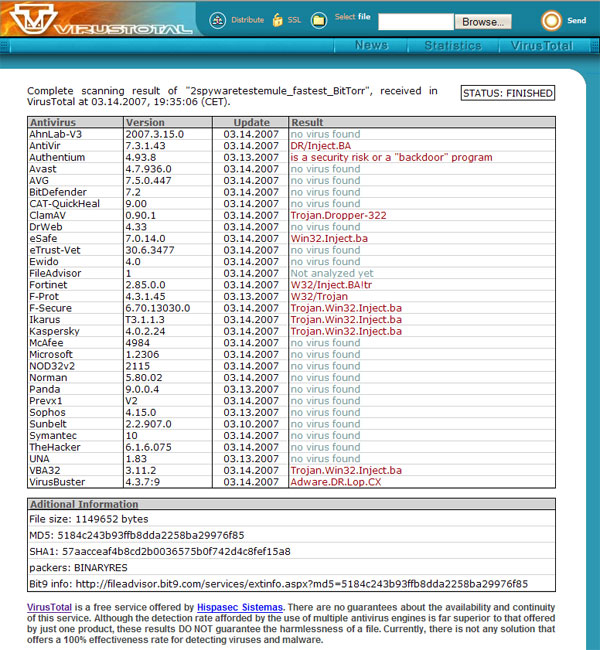Click the Send label
Viewport: 600px width, 650px height.
tap(577, 20)
